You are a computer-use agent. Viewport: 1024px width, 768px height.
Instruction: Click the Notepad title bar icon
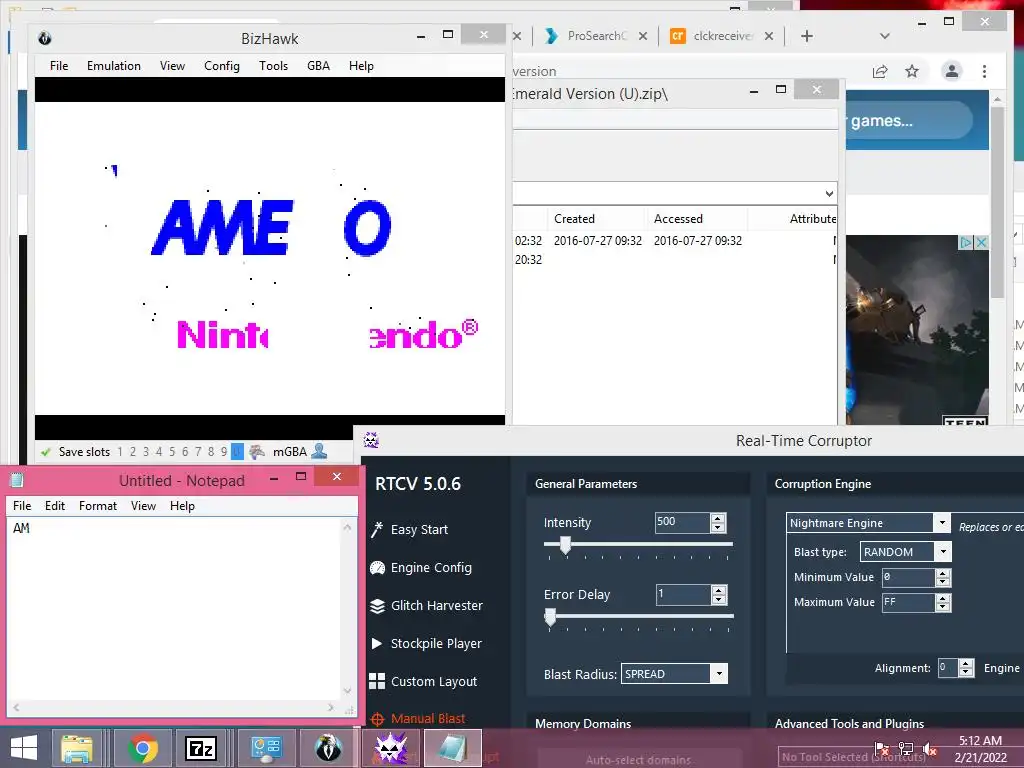[17, 480]
